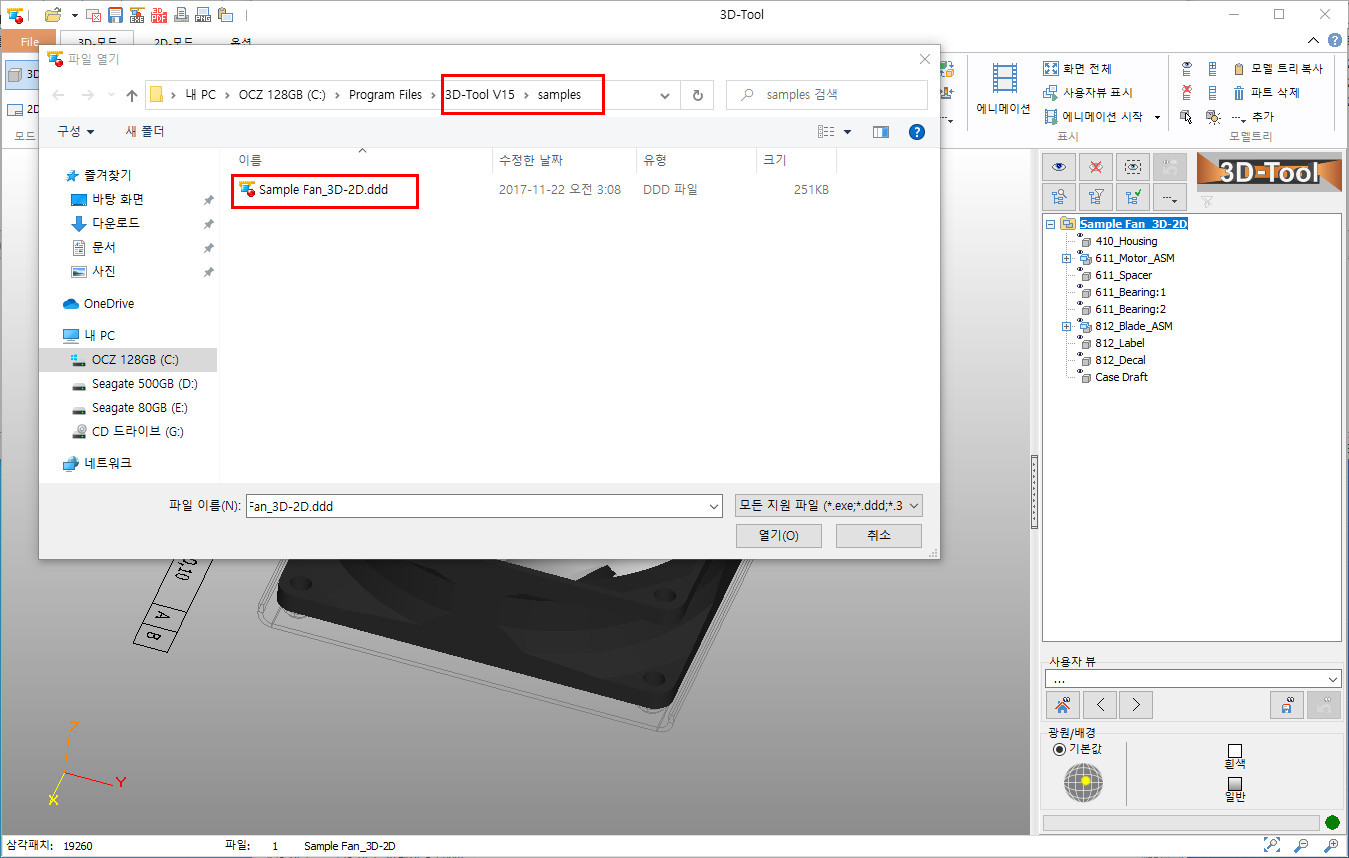Click the light source sphere control
The height and width of the screenshot is (858, 1349).
coord(1083,782)
